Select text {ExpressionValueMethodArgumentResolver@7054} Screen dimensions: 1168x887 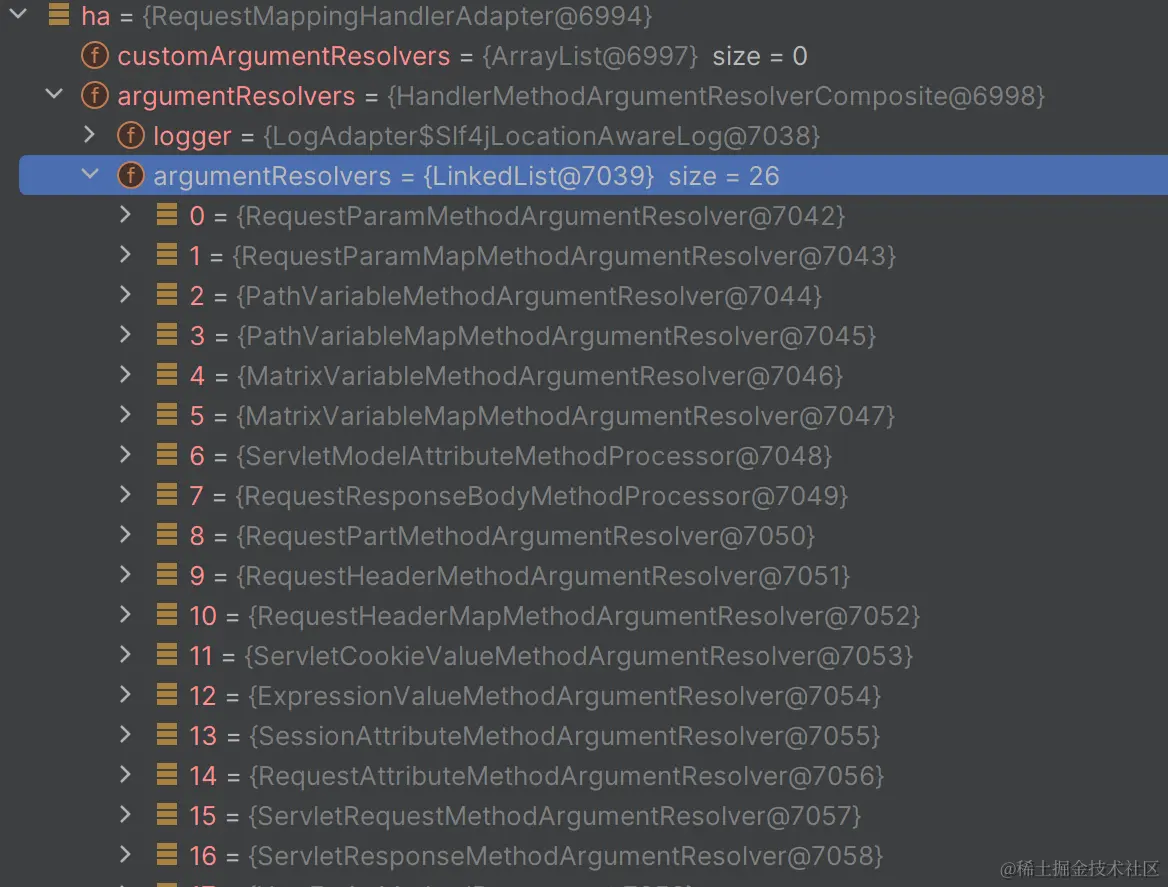click(x=565, y=696)
